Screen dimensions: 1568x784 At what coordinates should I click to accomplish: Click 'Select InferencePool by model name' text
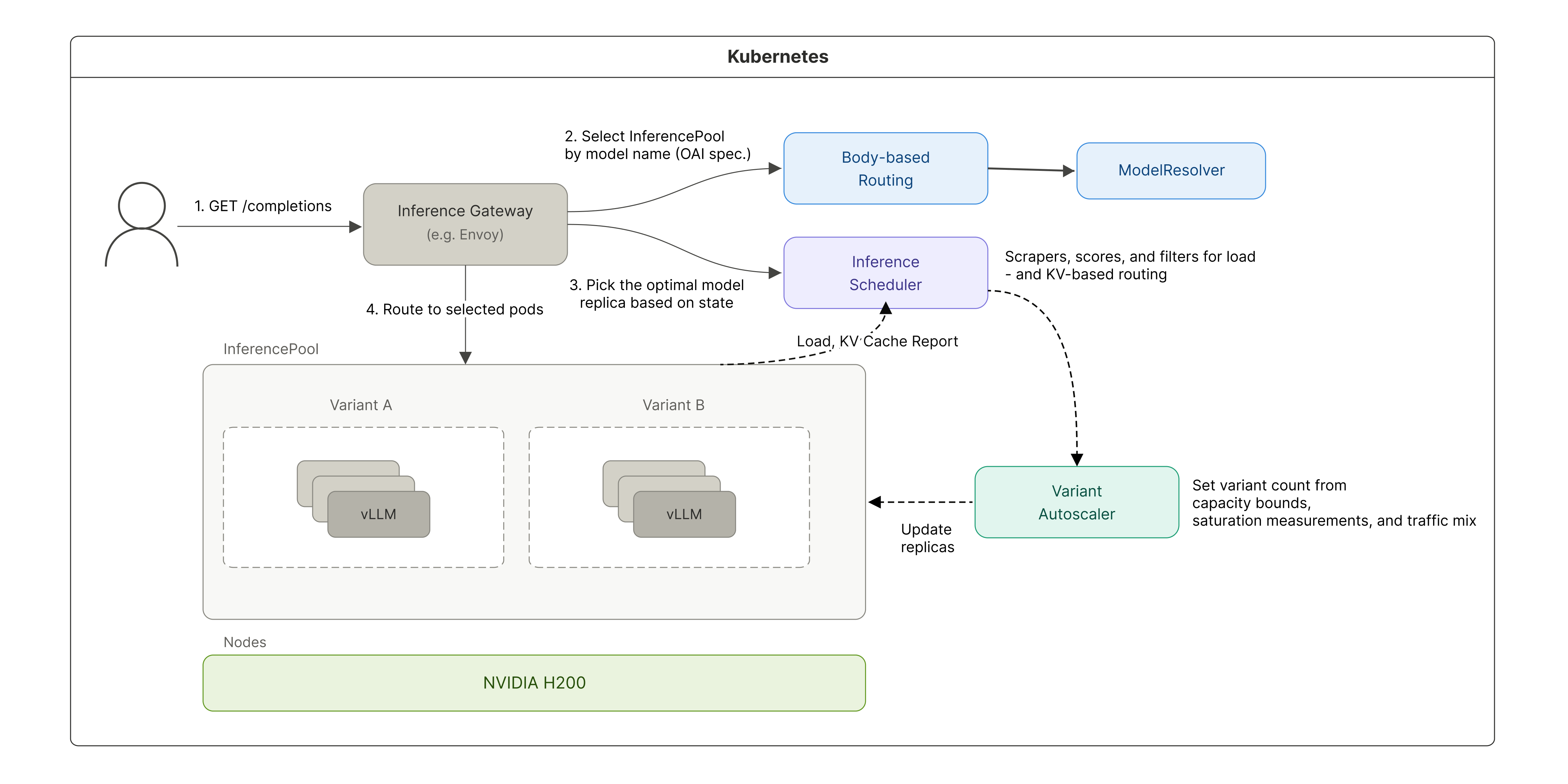coord(657,145)
